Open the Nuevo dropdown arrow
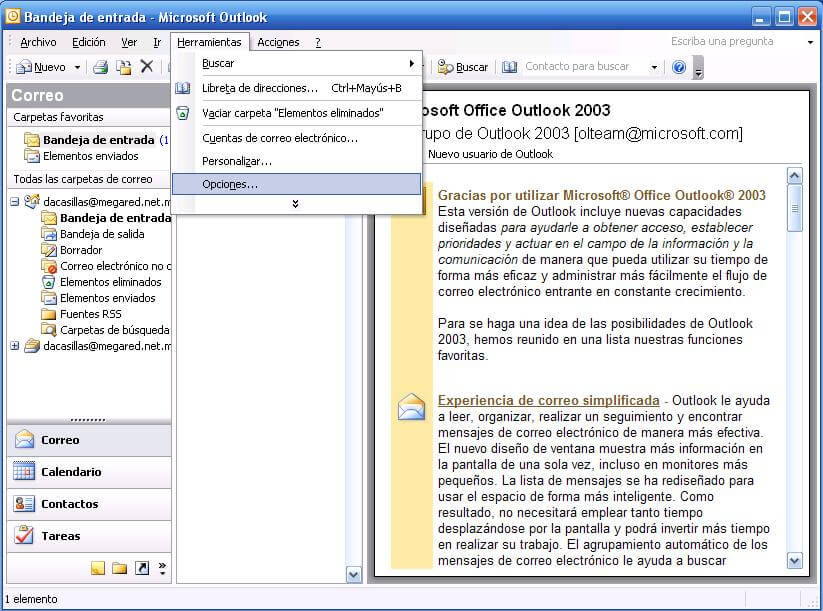This screenshot has width=823, height=611. (77, 67)
